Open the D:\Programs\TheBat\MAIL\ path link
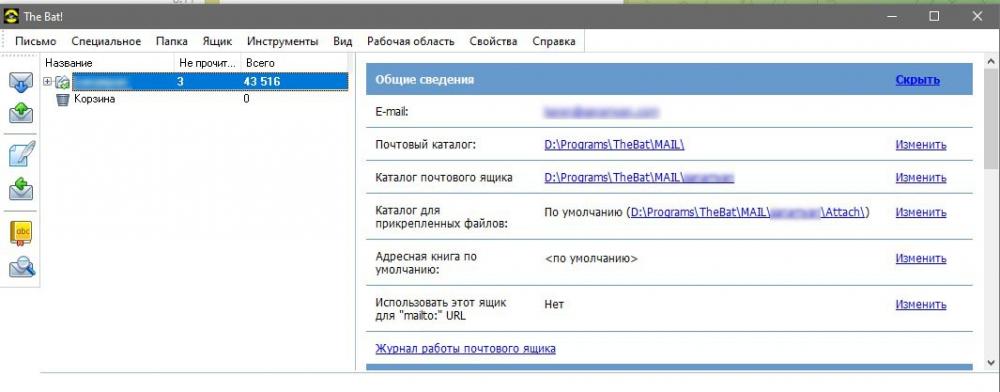The width and height of the screenshot is (1000, 392). point(614,145)
